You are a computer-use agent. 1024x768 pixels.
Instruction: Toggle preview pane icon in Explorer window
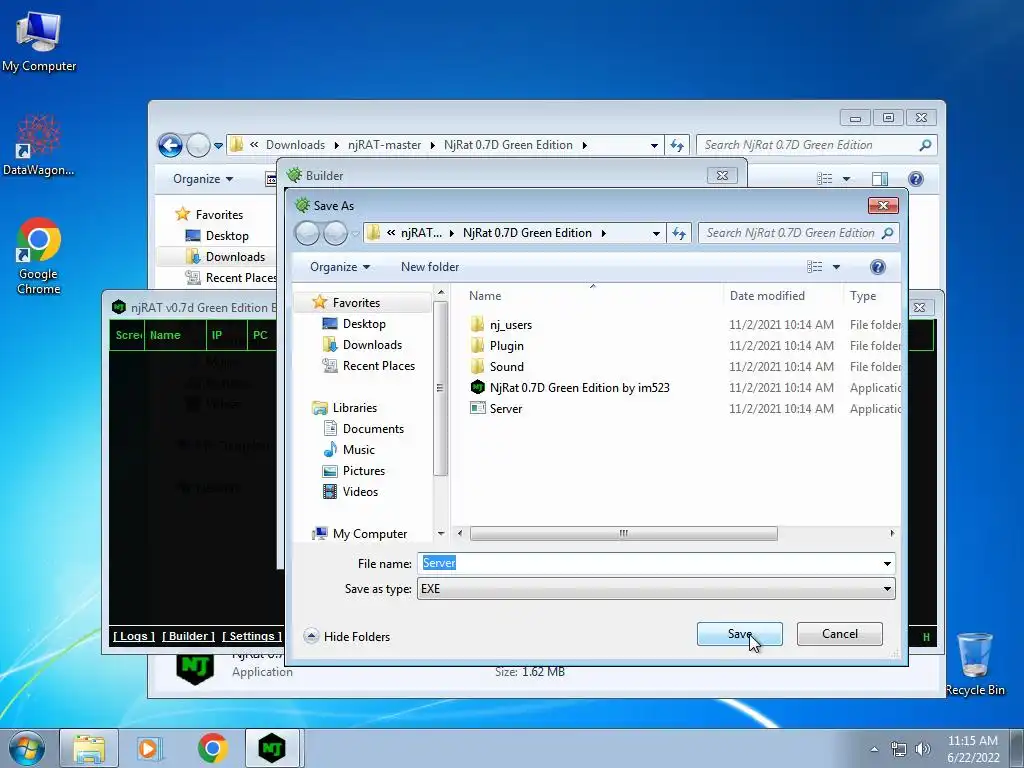tap(880, 178)
